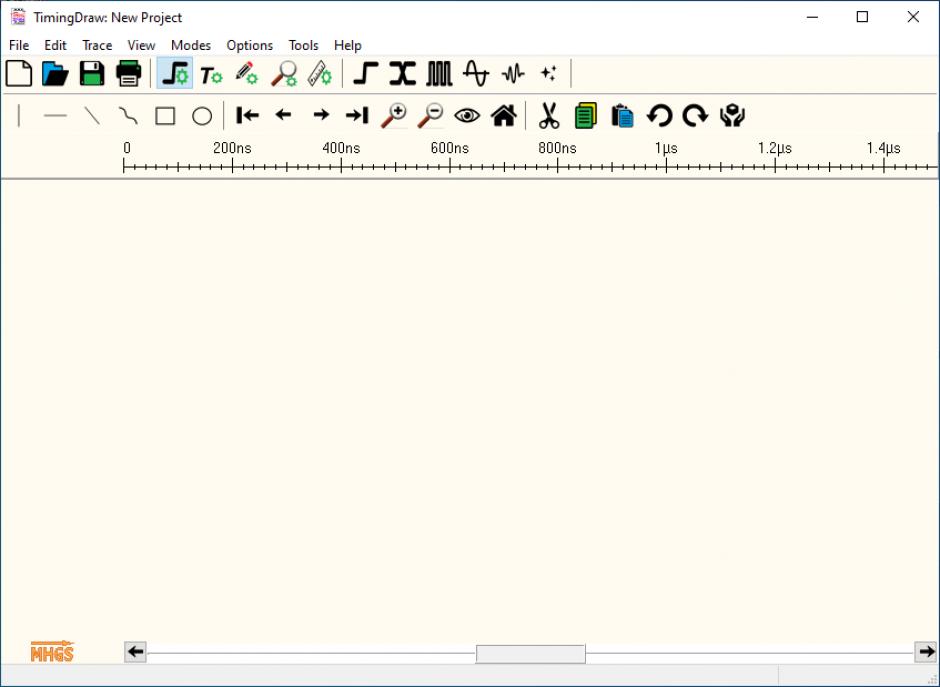Expand the Options menu
The image size is (940, 687).
(x=249, y=45)
